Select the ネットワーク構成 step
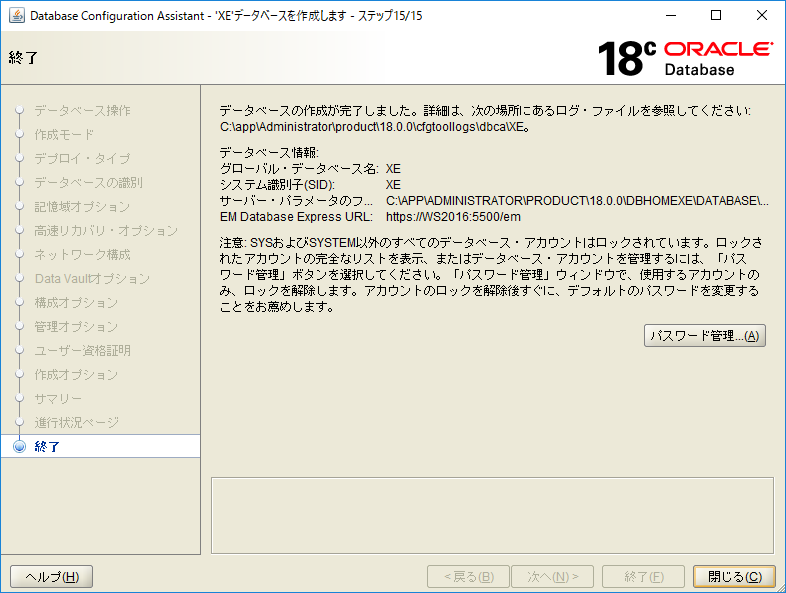The height and width of the screenshot is (593, 786). coord(82,255)
